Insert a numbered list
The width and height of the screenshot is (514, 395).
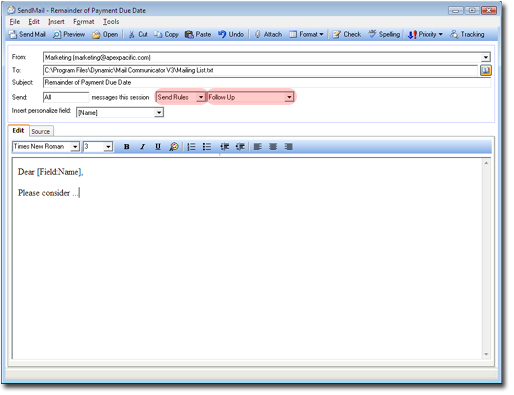[x=191, y=147]
